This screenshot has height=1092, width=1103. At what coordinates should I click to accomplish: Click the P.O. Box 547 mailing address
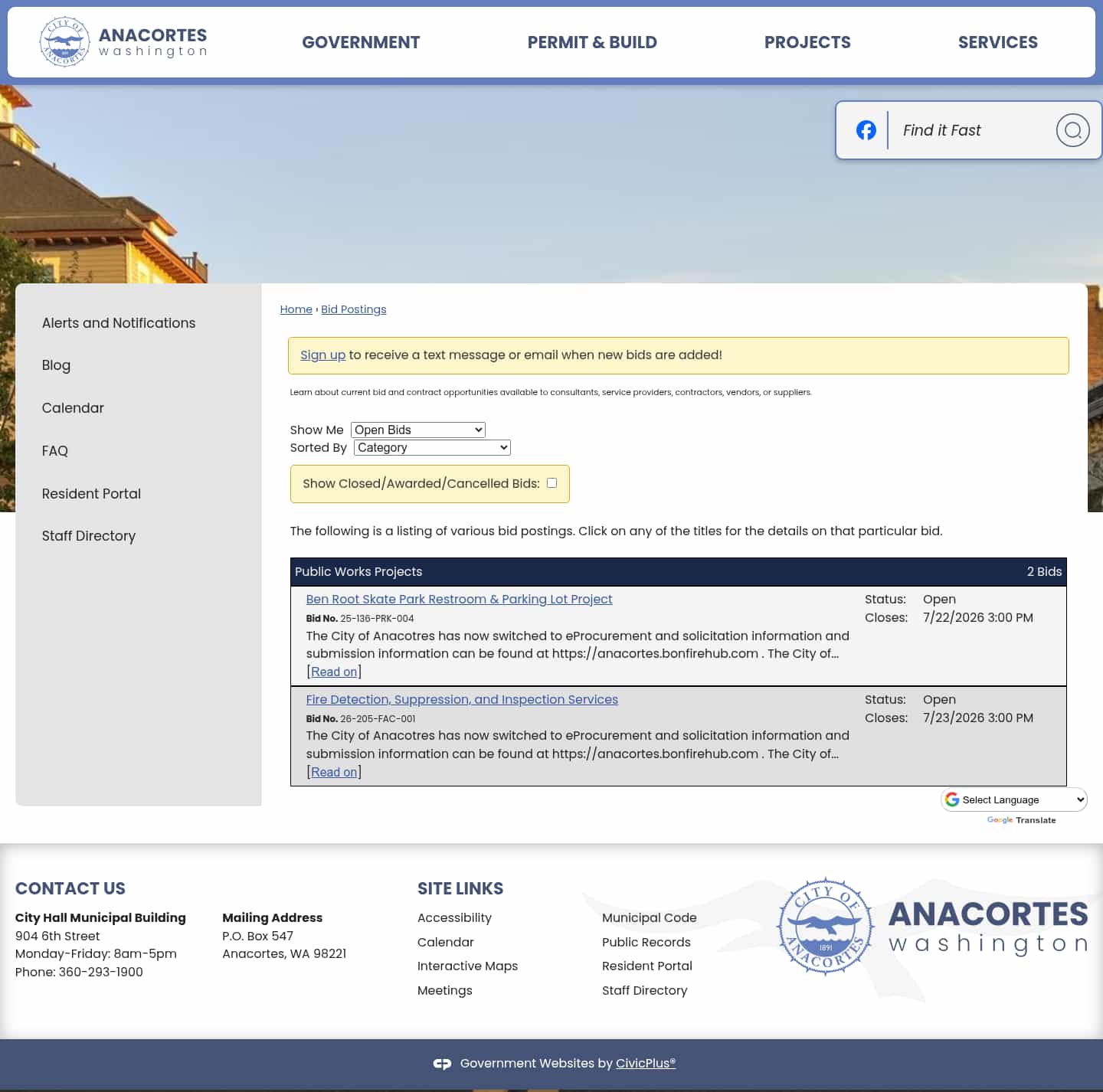[x=257, y=936]
